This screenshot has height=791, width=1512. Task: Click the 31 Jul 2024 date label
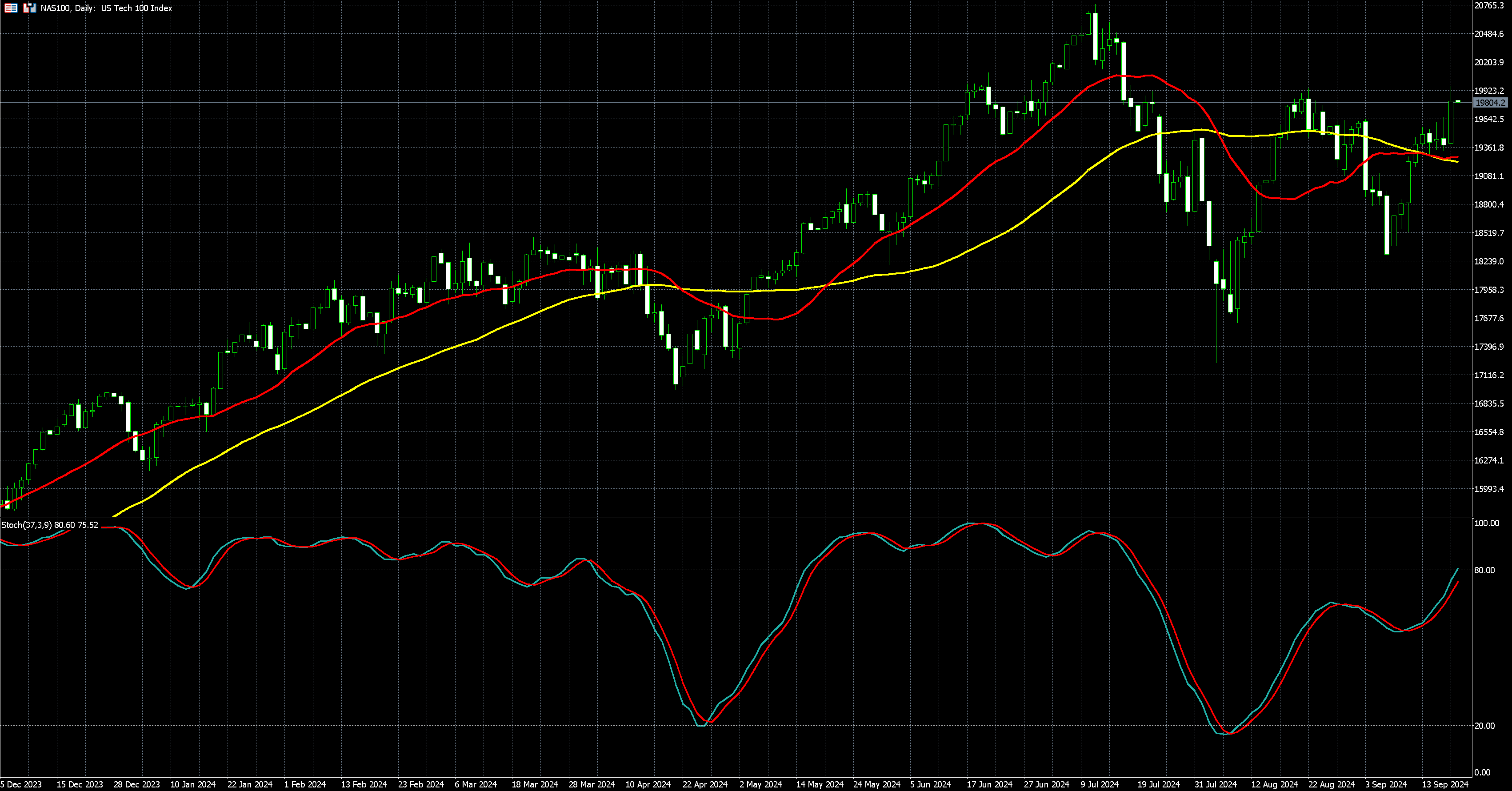1215,784
